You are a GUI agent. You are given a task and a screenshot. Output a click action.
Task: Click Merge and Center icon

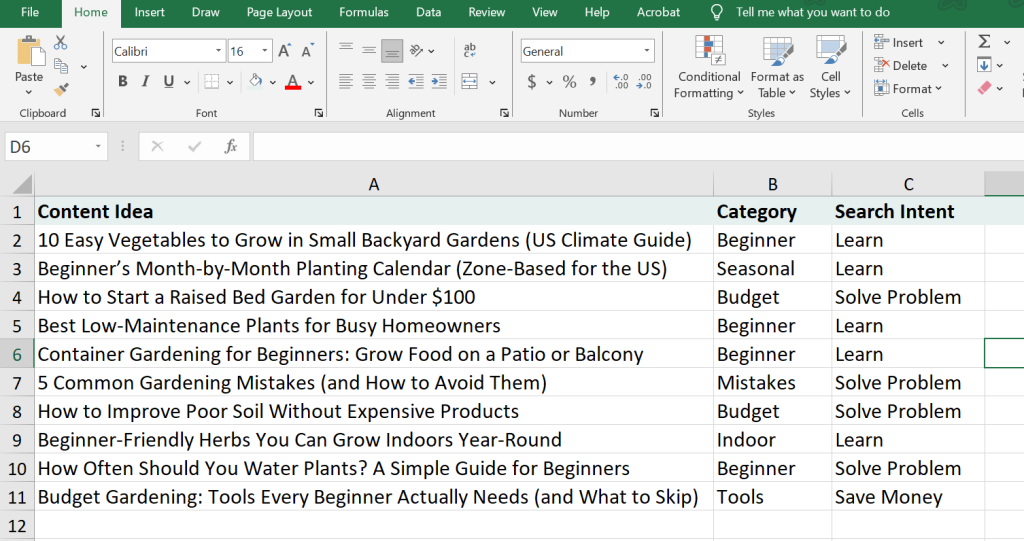(x=470, y=82)
